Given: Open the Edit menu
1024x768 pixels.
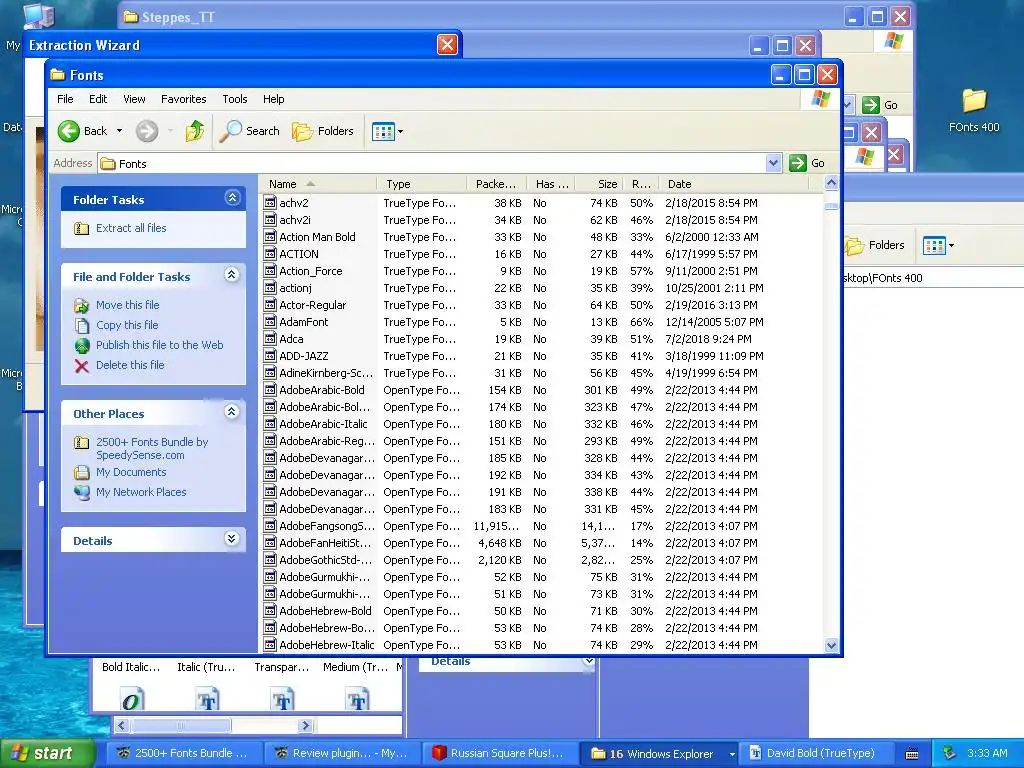Looking at the screenshot, I should click(98, 99).
